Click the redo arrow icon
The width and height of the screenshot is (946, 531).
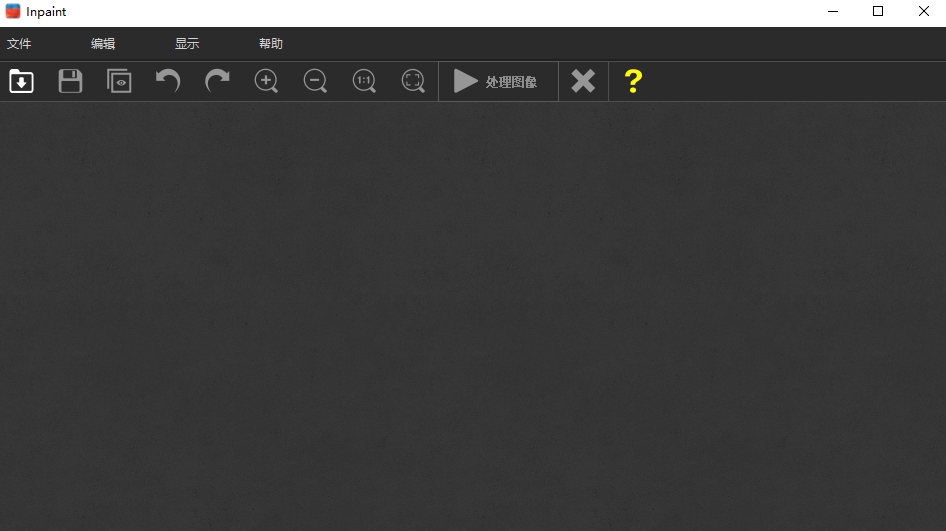[217, 81]
